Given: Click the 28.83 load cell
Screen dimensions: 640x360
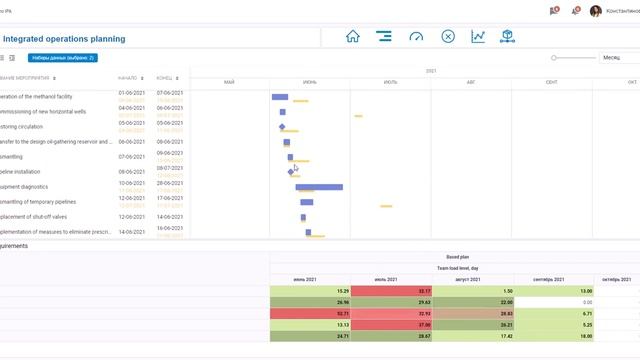Looking at the screenshot, I should pos(473,314).
